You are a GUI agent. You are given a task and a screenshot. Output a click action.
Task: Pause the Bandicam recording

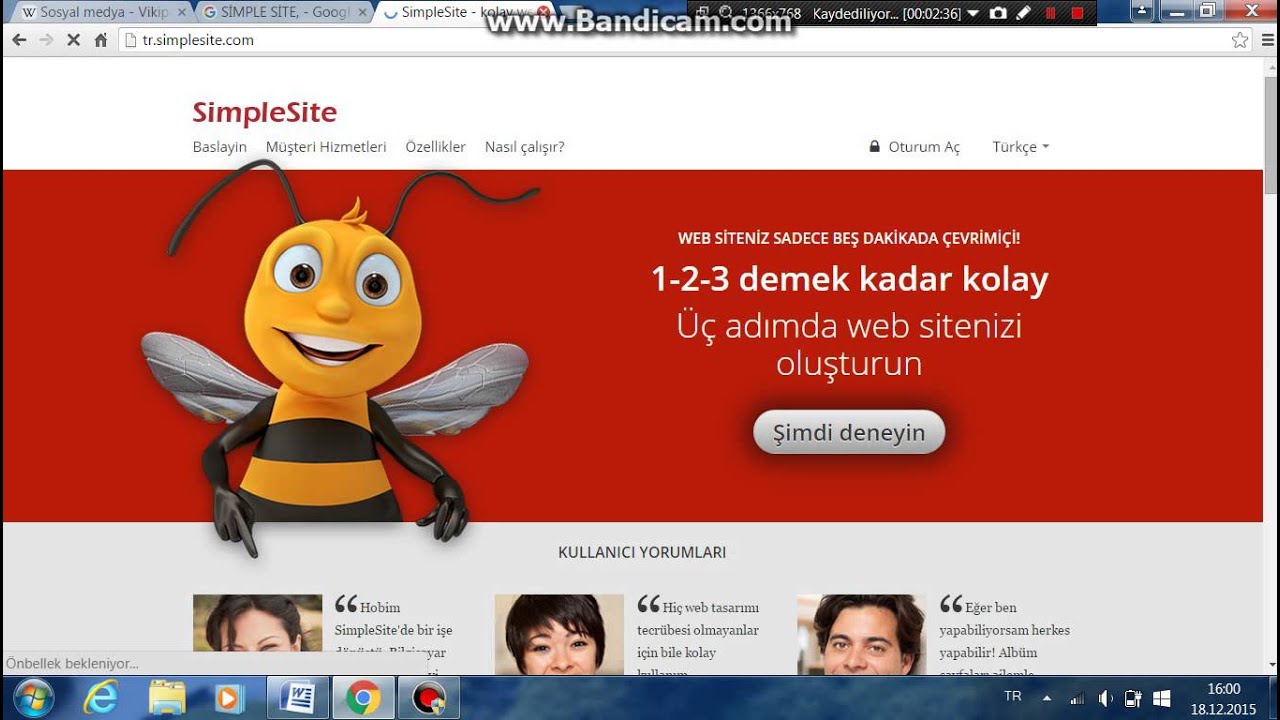(x=1050, y=13)
